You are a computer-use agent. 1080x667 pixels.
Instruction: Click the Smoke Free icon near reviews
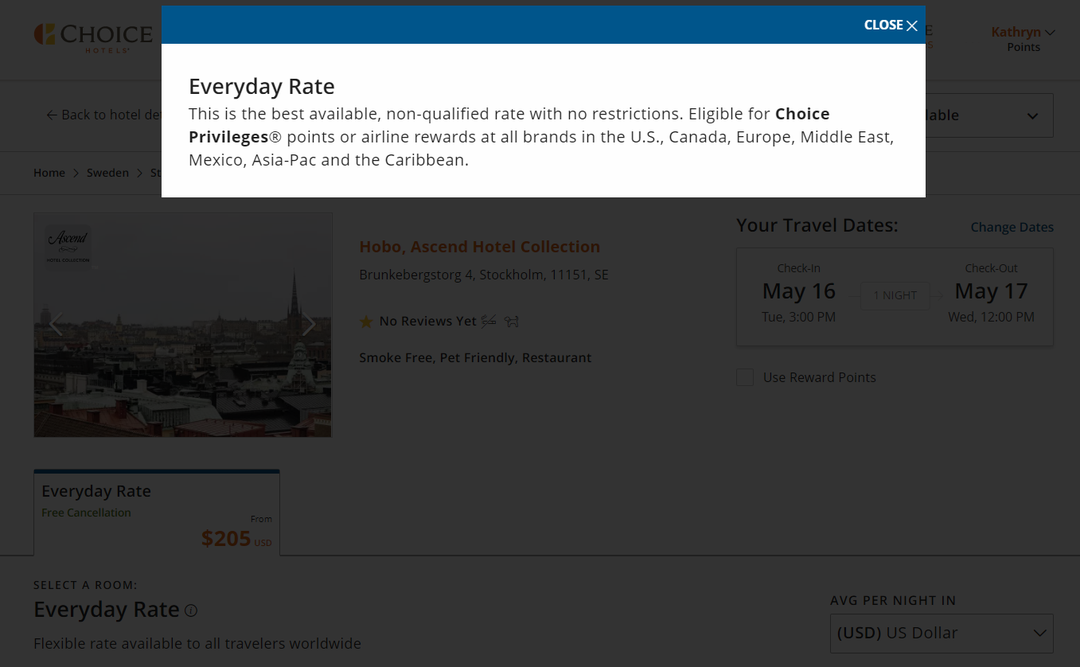[488, 321]
